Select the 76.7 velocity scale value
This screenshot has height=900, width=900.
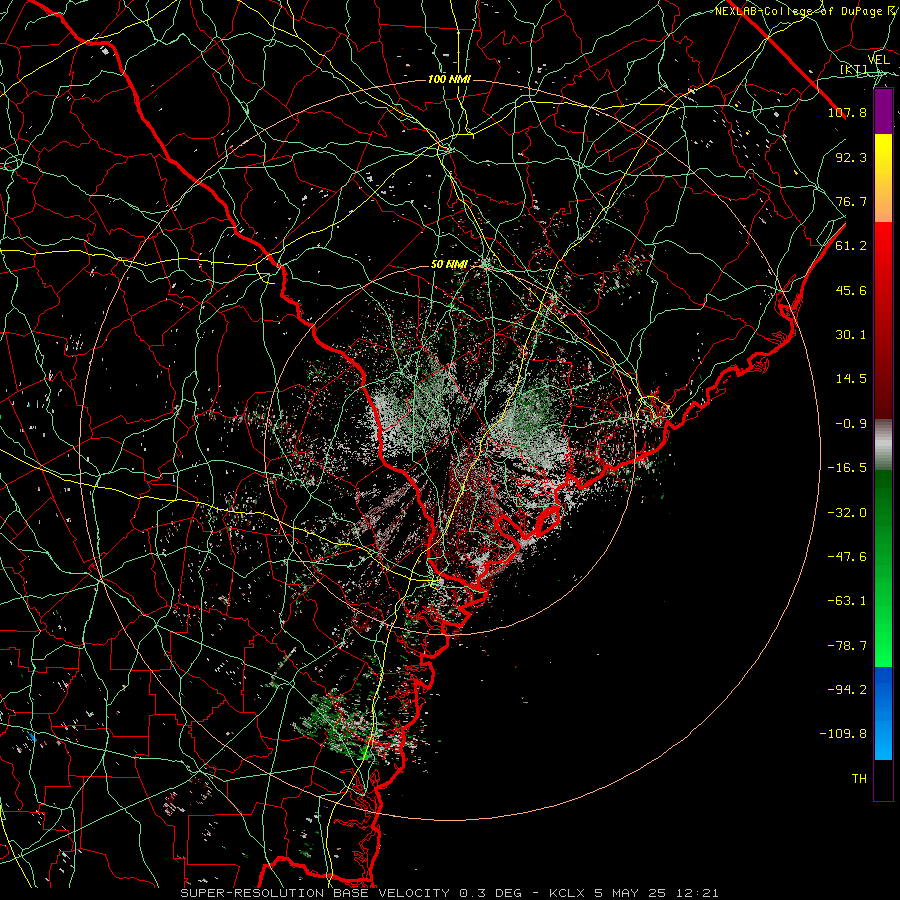851,201
